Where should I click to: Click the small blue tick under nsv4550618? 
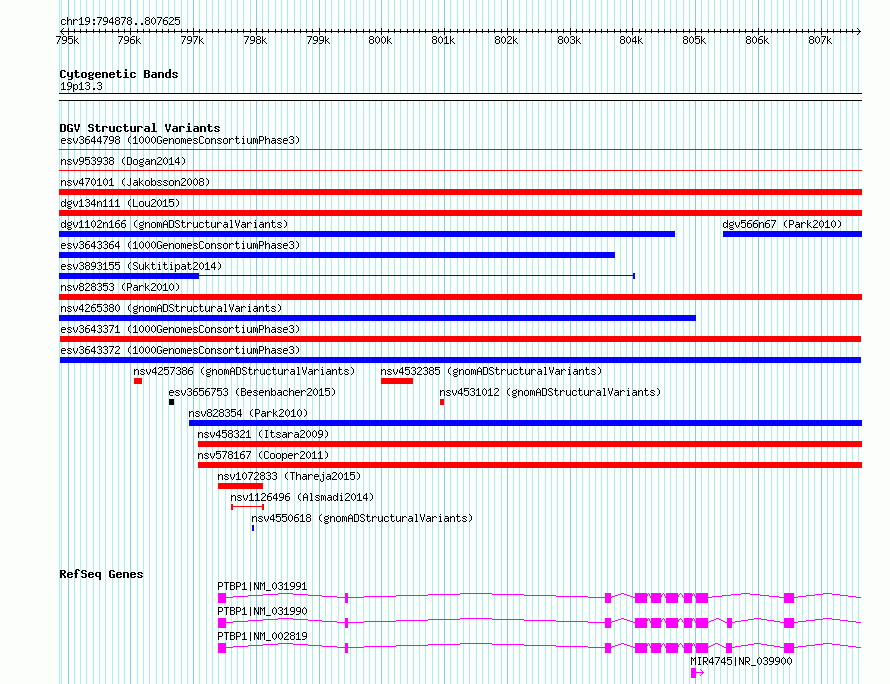pos(253,528)
